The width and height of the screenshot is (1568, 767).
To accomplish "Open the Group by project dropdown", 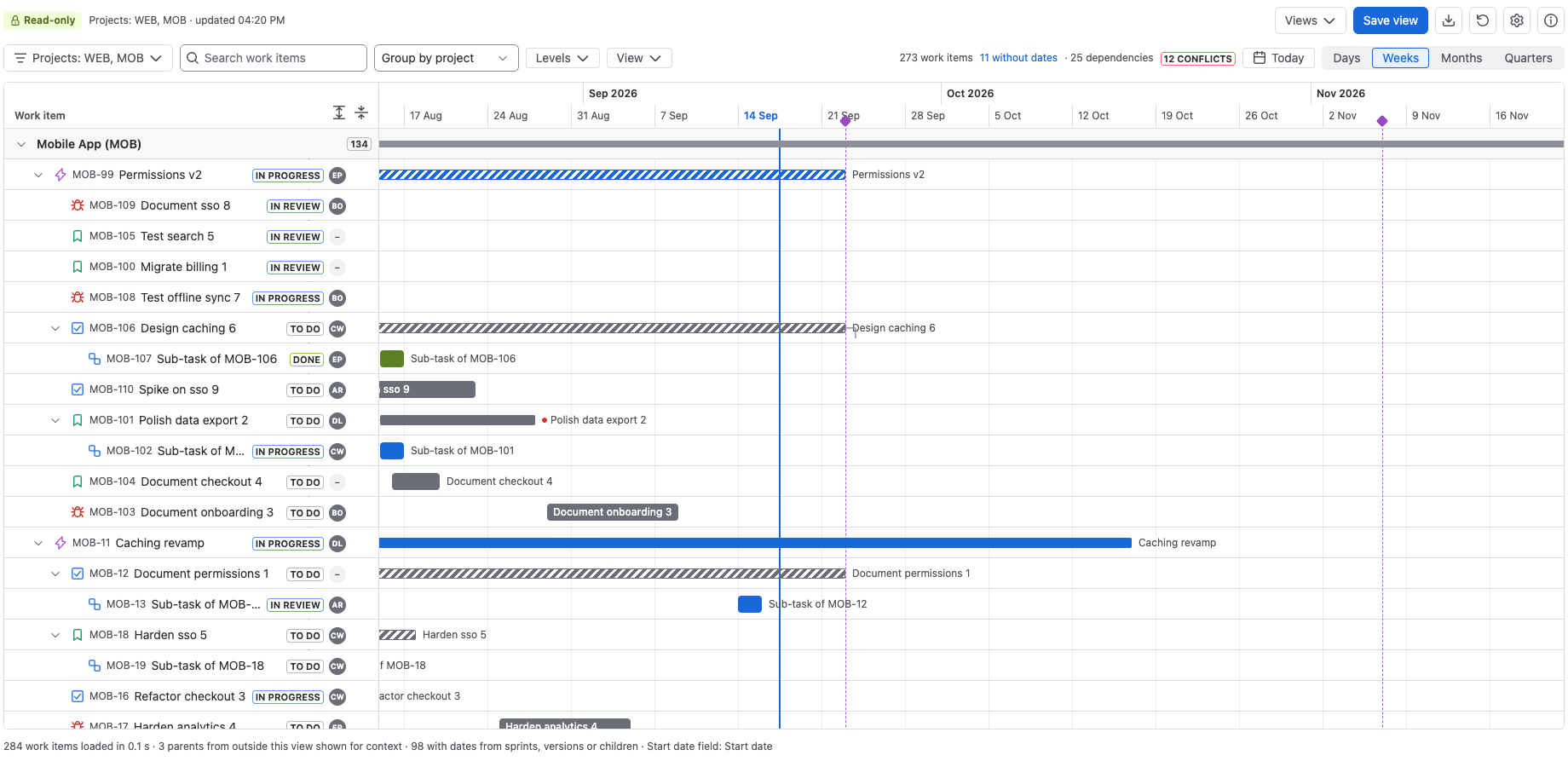I will click(x=447, y=58).
